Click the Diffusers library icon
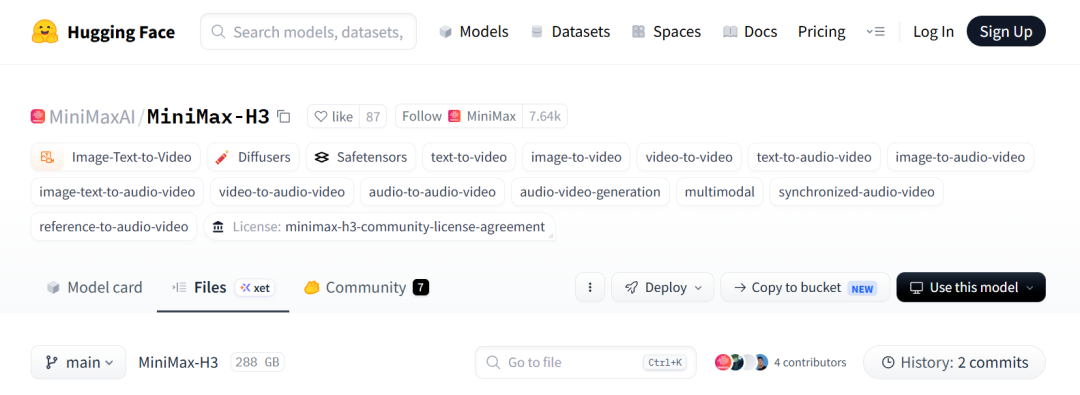The width and height of the screenshot is (1080, 395). coord(222,157)
